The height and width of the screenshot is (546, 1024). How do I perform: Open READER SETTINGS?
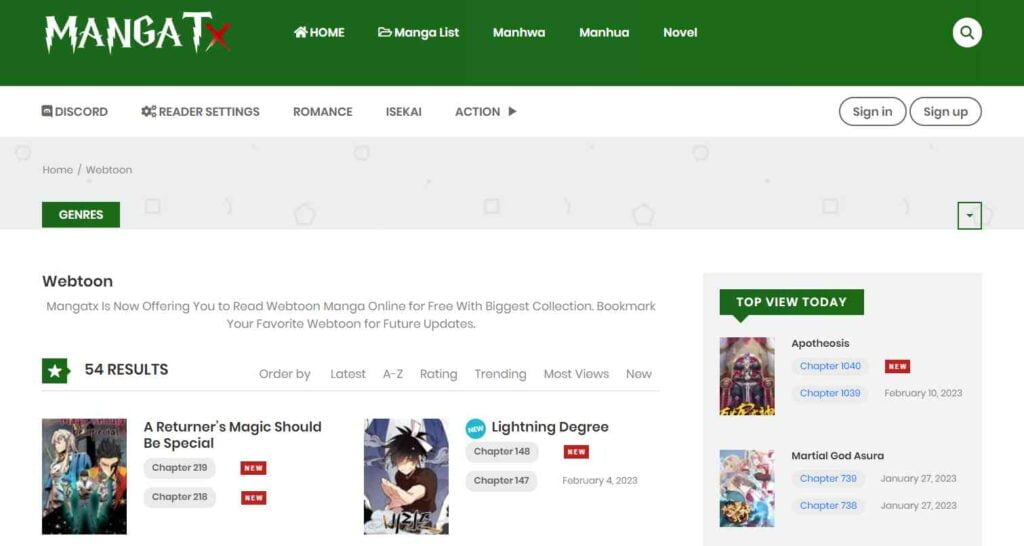pyautogui.click(x=200, y=112)
